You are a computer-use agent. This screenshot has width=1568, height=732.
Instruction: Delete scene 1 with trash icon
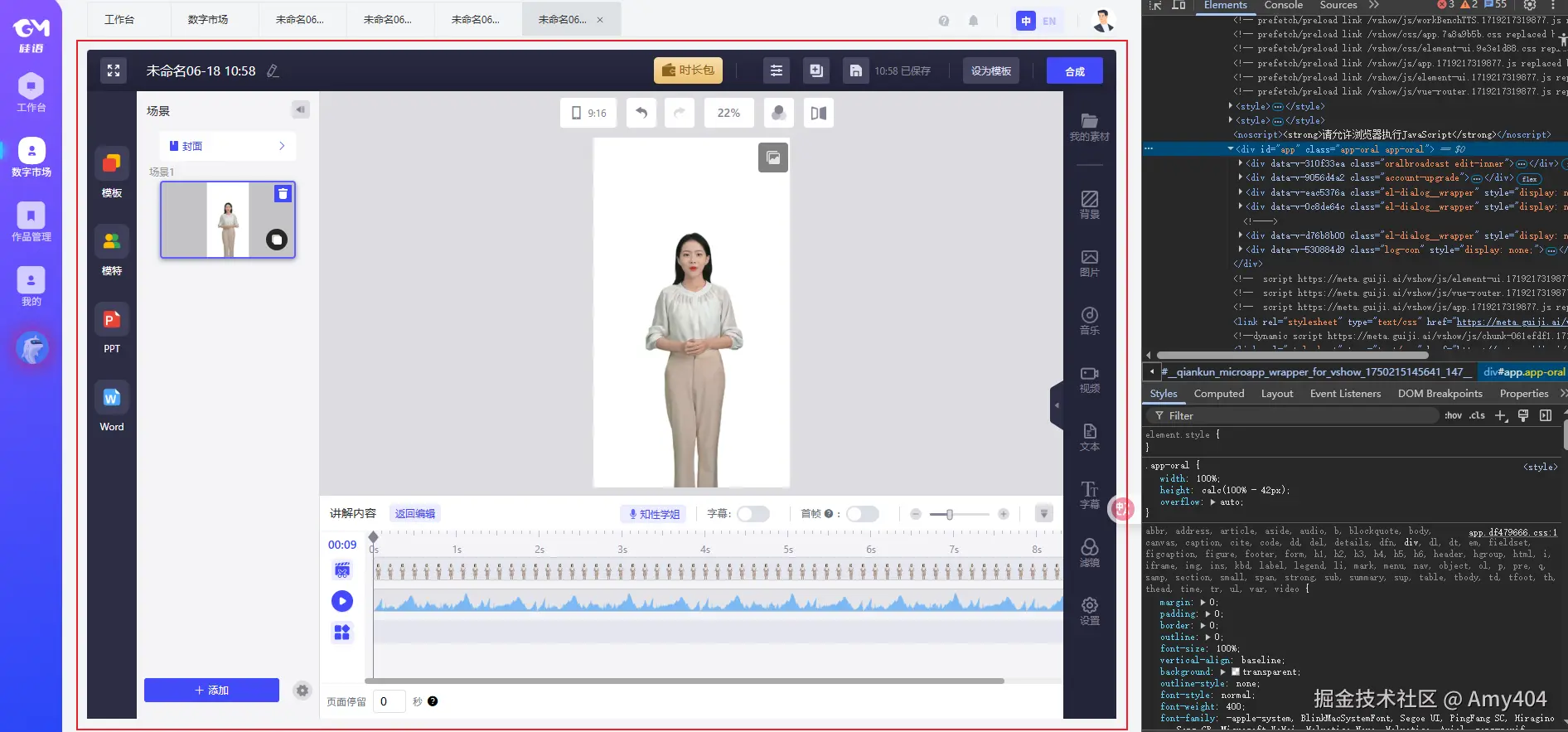click(283, 193)
